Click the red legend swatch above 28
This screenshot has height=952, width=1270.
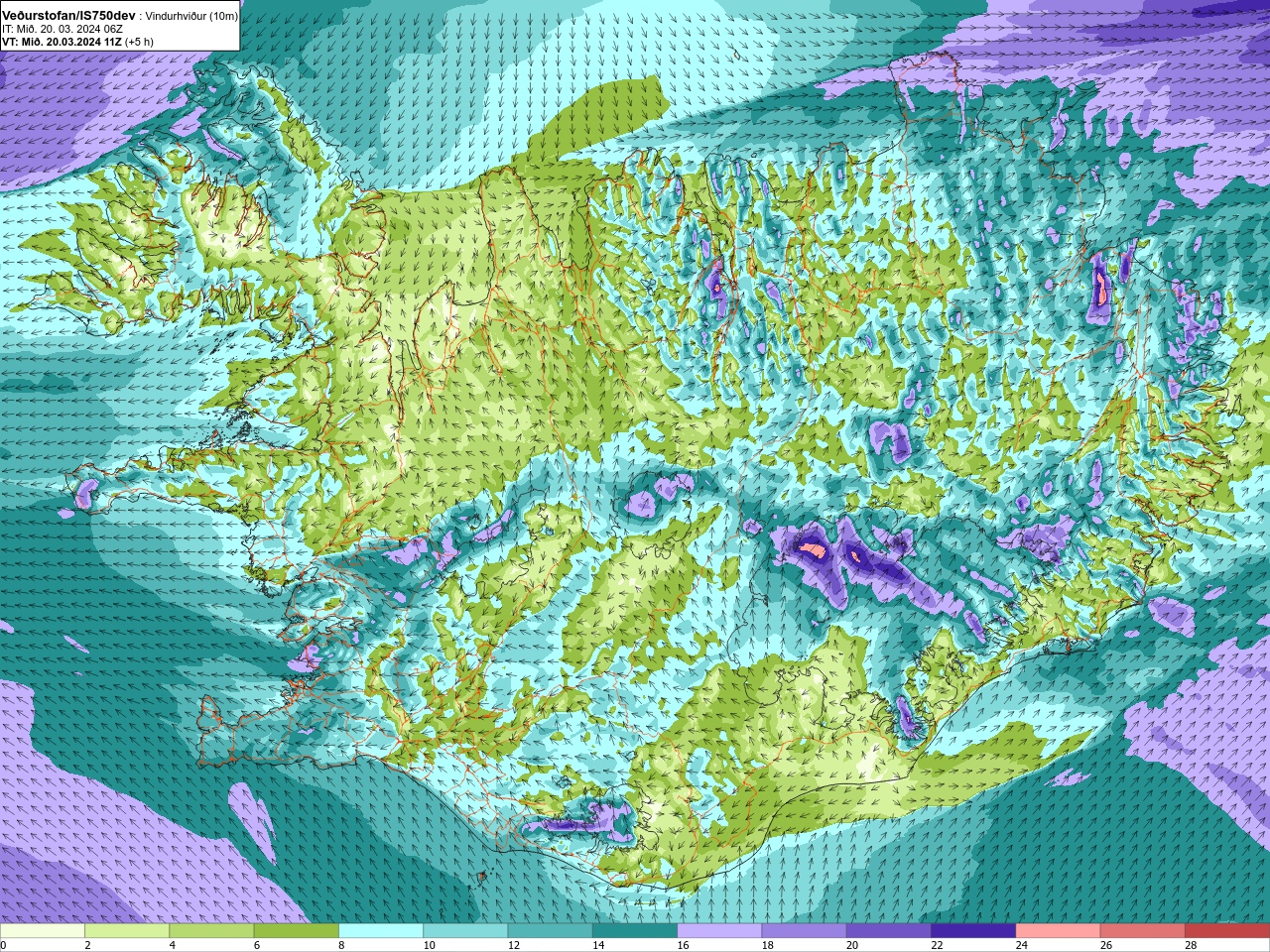coord(1227,931)
